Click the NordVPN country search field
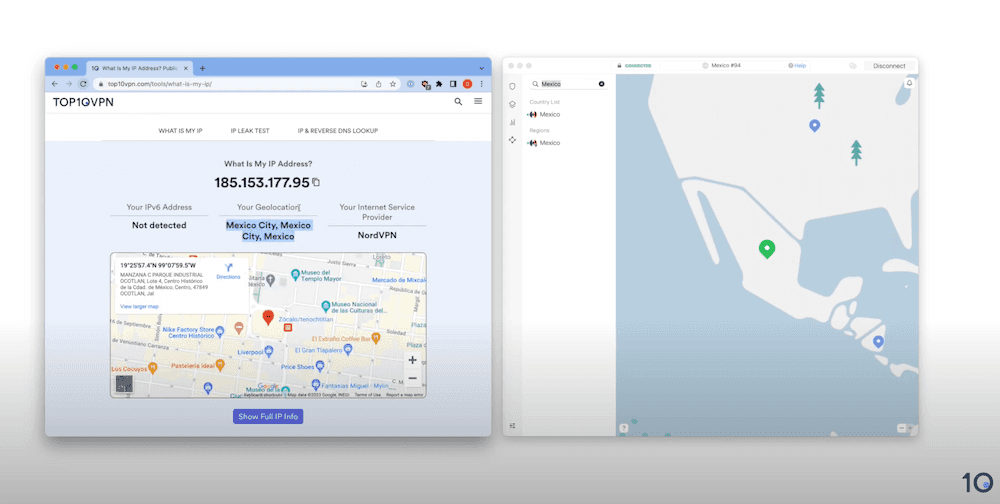 point(568,84)
